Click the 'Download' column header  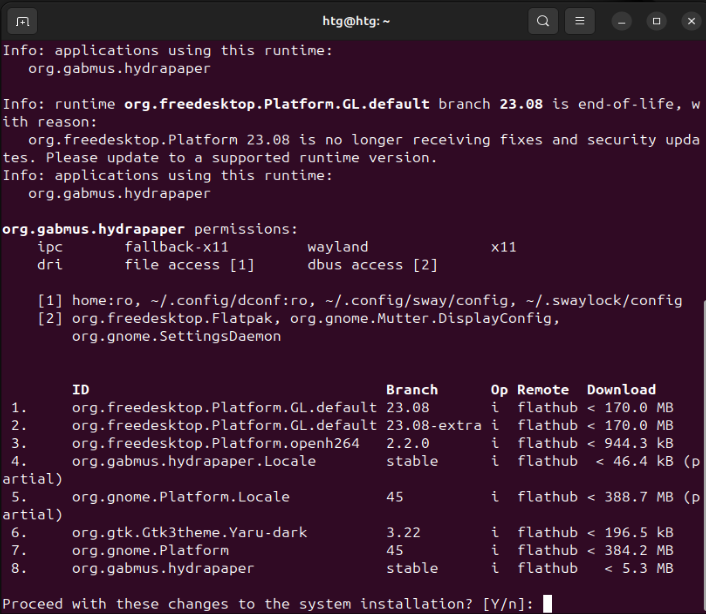coord(621,390)
